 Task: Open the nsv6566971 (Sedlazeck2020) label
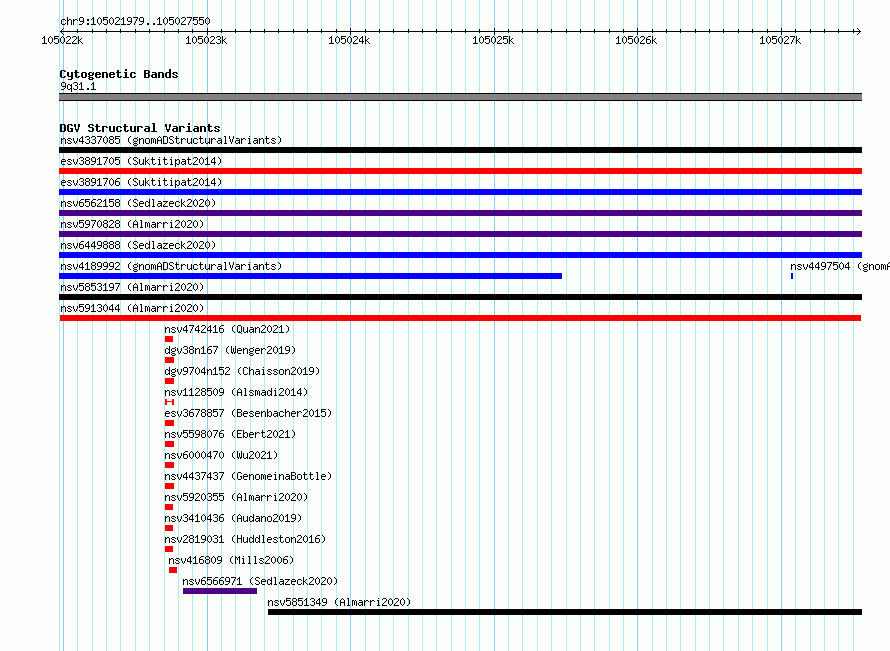tap(260, 581)
